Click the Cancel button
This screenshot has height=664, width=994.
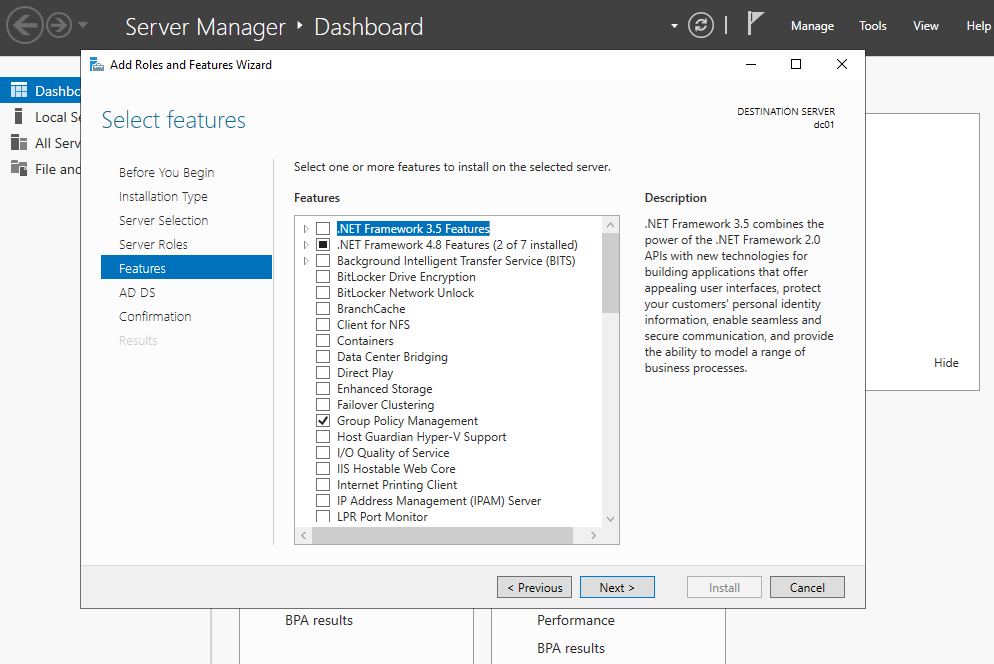click(x=807, y=587)
